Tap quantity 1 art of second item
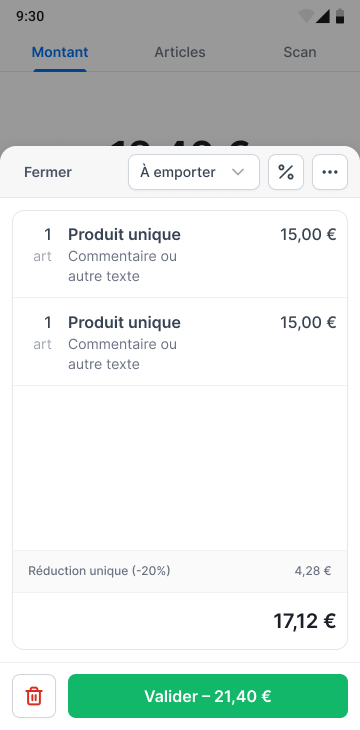This screenshot has height=730, width=360. click(43, 333)
